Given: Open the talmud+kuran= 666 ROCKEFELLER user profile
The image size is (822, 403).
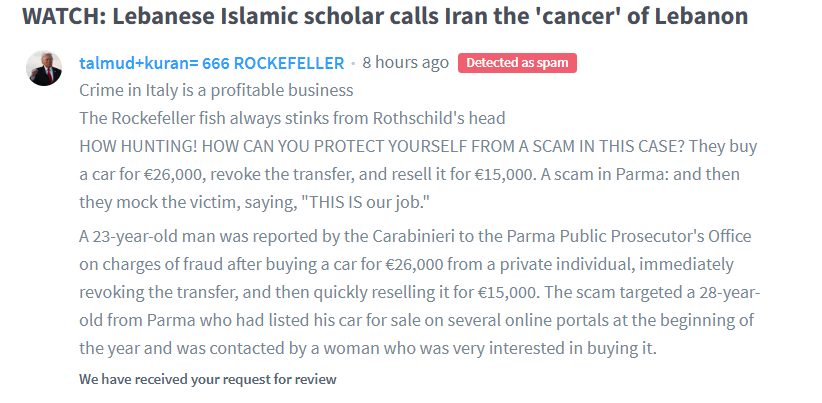Looking at the screenshot, I should pos(212,63).
